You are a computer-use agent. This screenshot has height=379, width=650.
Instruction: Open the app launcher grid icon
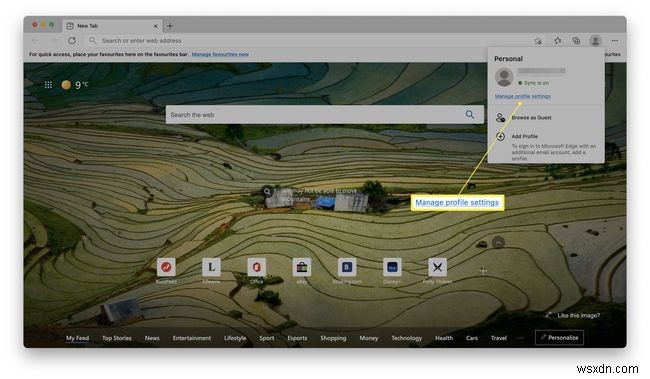coord(48,85)
